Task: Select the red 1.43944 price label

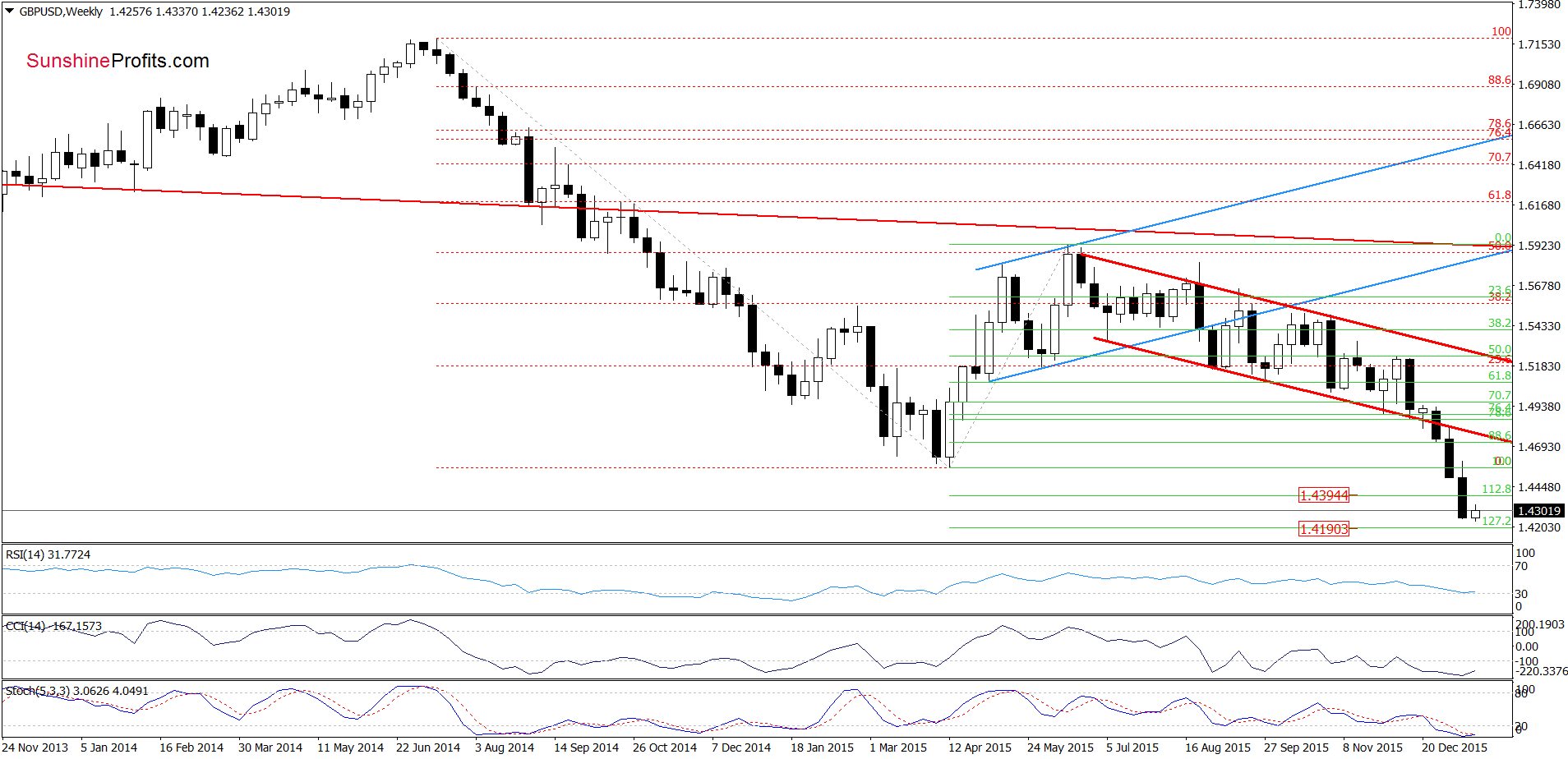Action: click(x=1323, y=495)
